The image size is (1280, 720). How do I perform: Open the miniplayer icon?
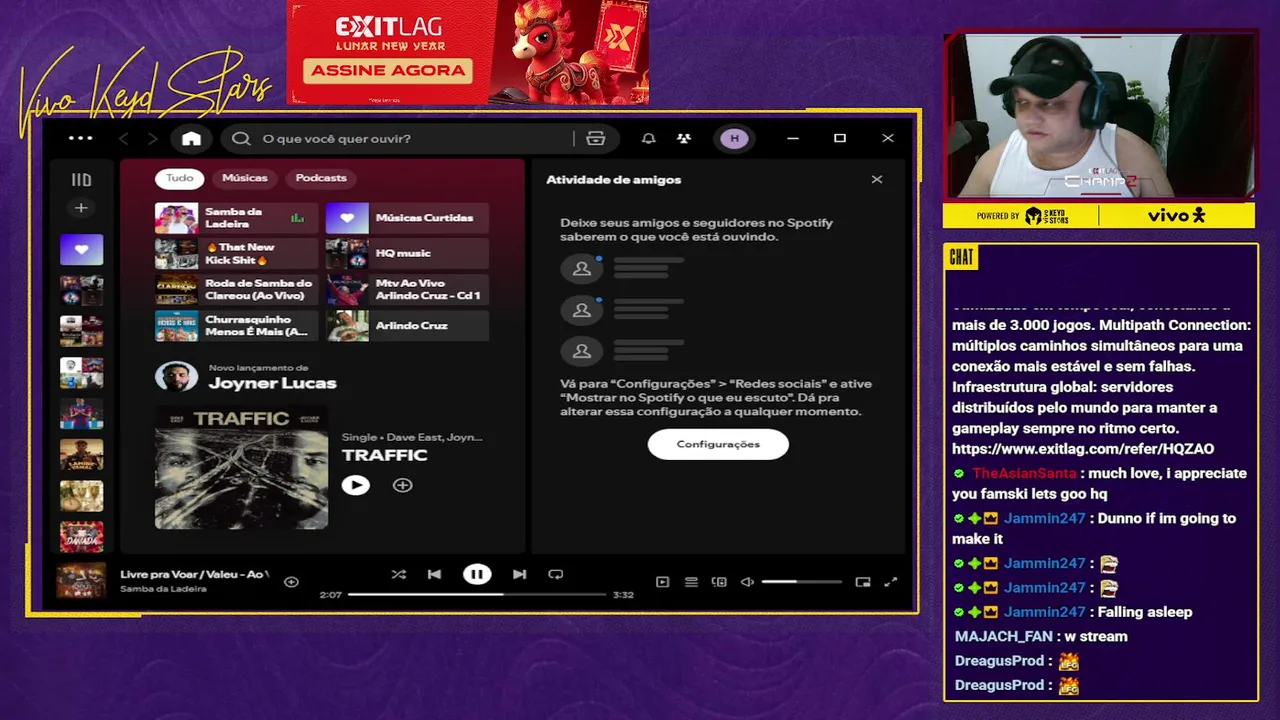pos(863,582)
